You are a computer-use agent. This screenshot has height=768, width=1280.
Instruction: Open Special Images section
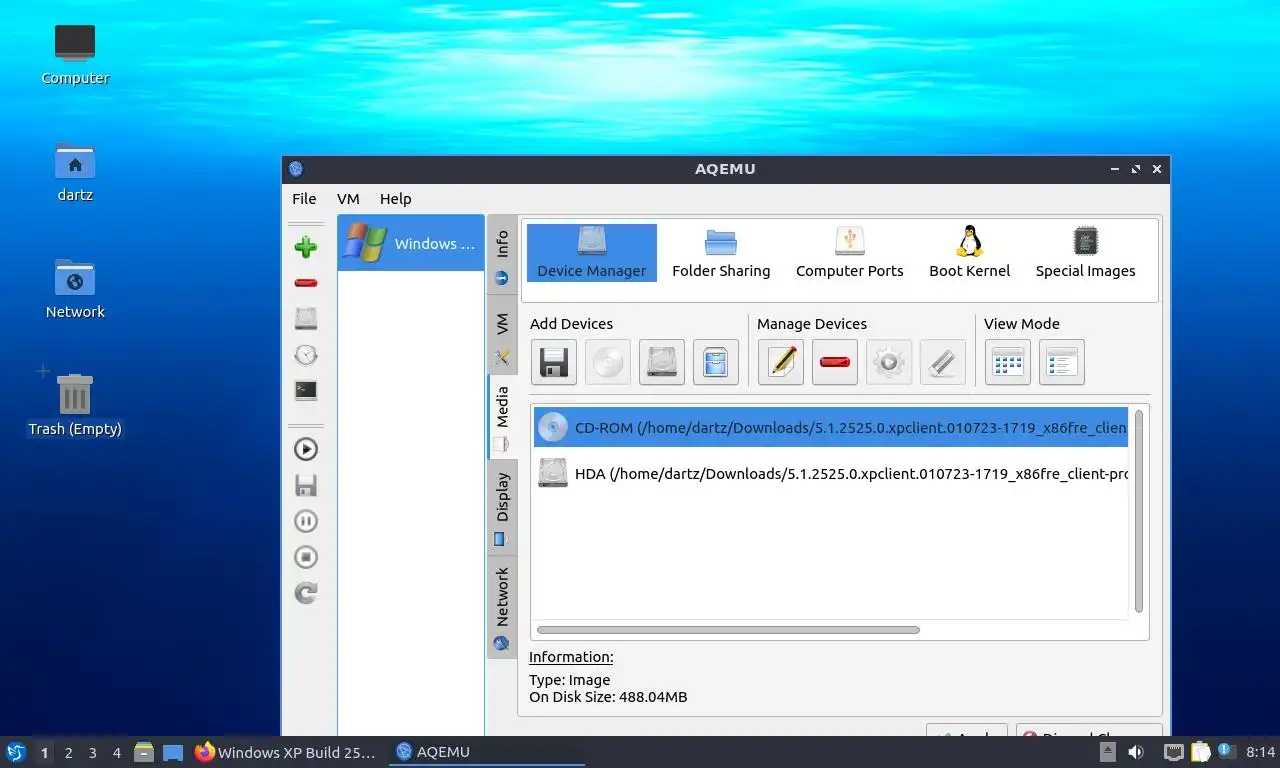(1085, 253)
